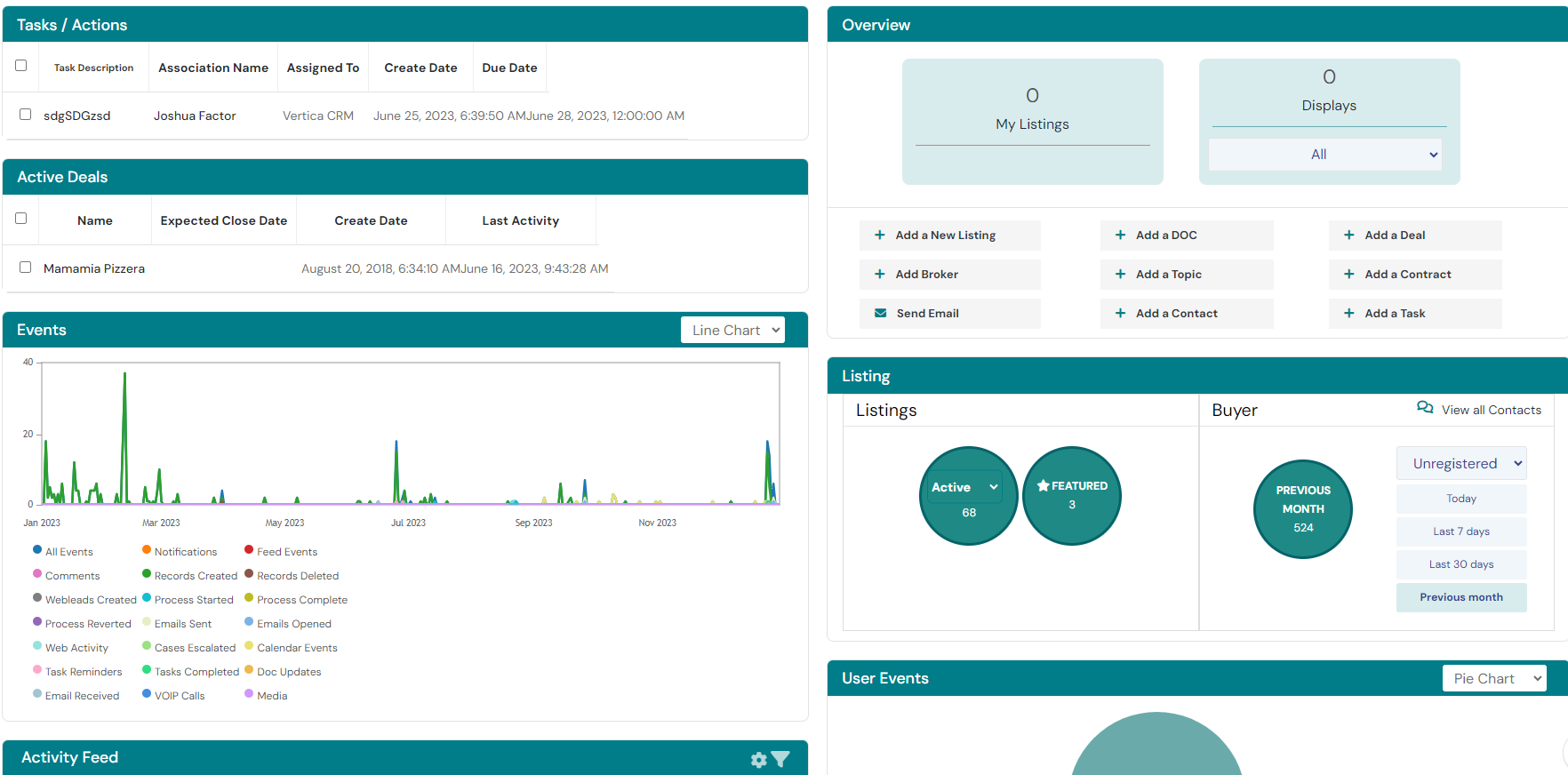Click the plus icon beside Add a Deal

1348,236
